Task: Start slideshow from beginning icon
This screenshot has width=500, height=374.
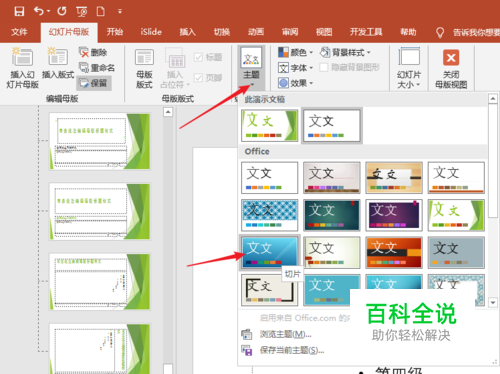Action: (x=82, y=12)
